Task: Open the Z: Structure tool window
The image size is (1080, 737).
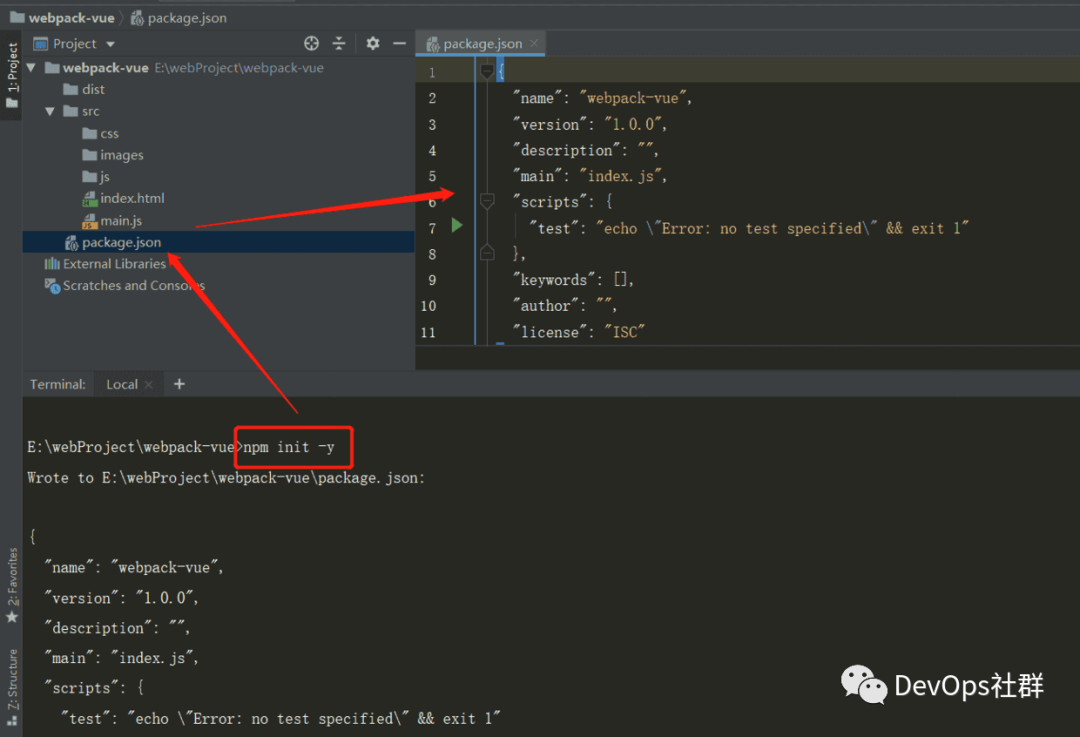Action: tap(12, 687)
